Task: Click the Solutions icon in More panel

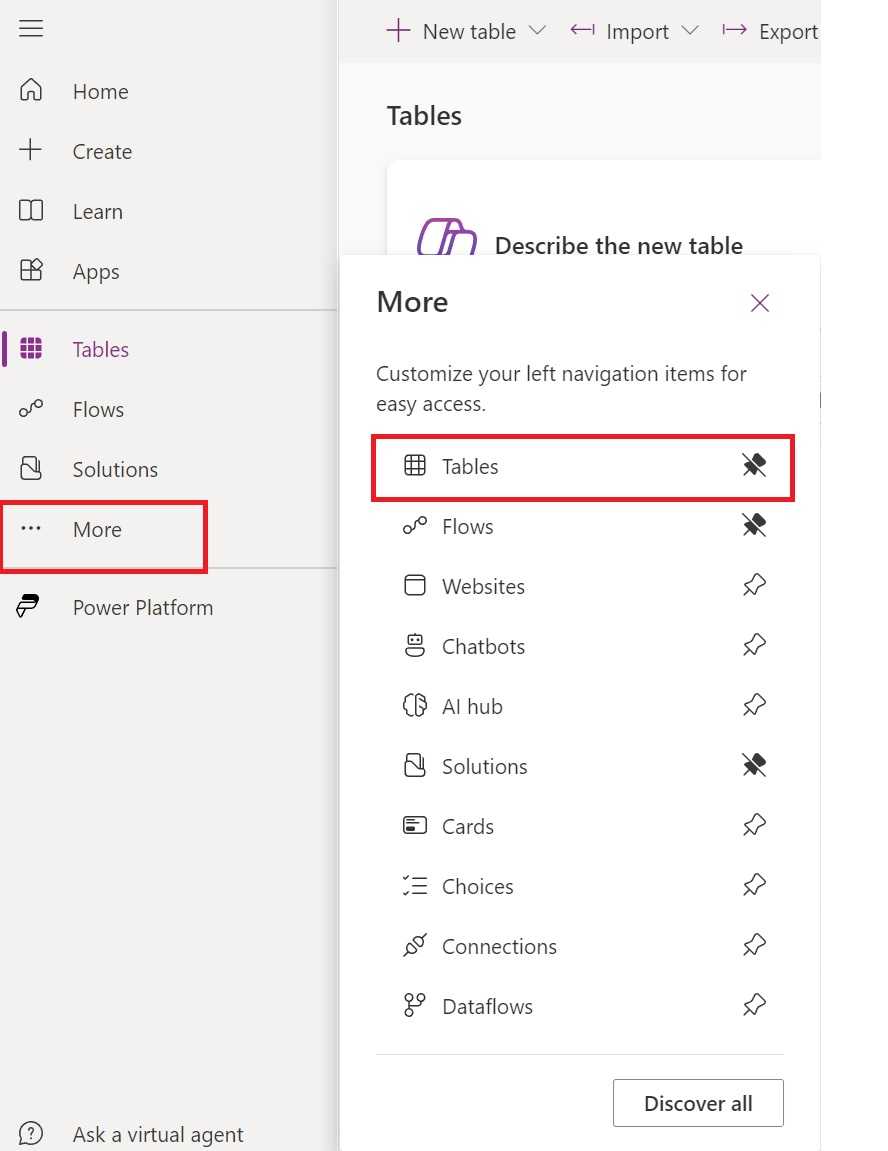Action: pyautogui.click(x=415, y=765)
